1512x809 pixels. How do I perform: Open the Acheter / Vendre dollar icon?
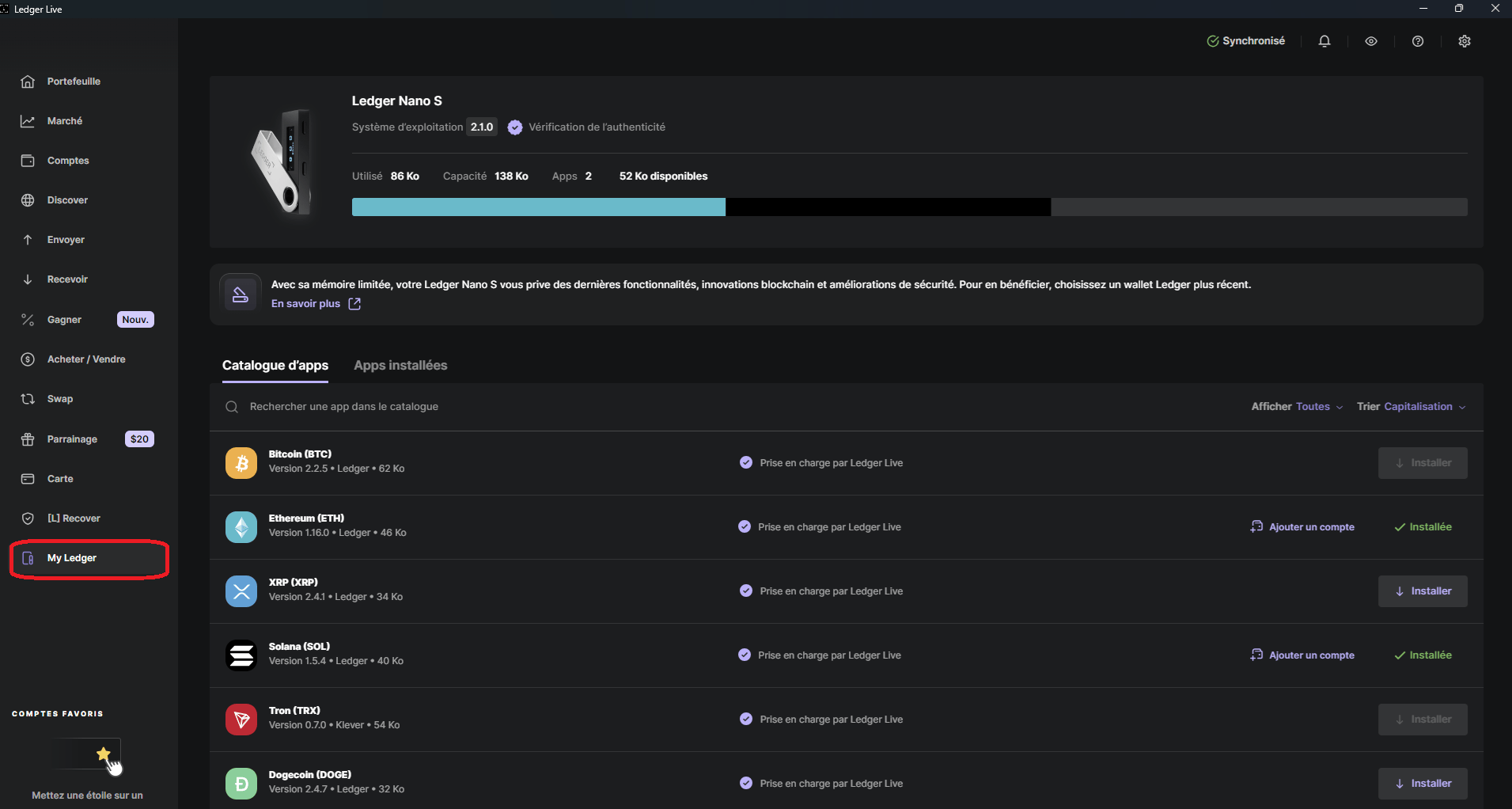28,359
